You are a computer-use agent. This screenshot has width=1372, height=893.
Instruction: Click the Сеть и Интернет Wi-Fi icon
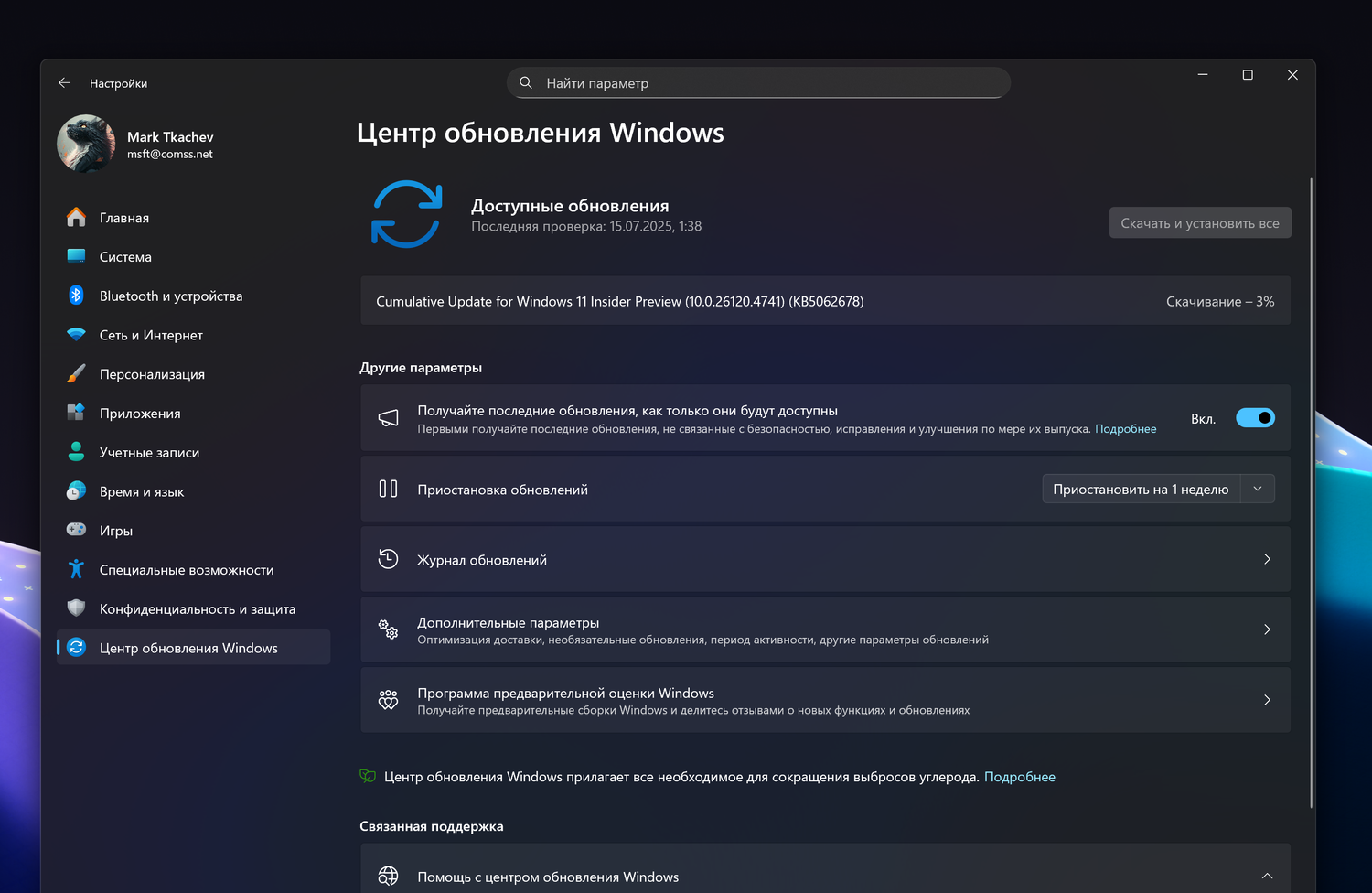(x=76, y=335)
